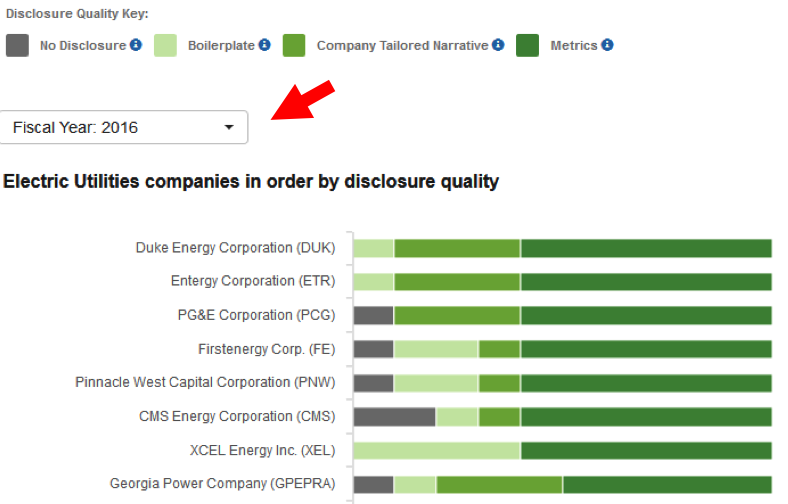Click the Duke Energy Corporation (DUK) label
The image size is (788, 504).
tap(236, 248)
